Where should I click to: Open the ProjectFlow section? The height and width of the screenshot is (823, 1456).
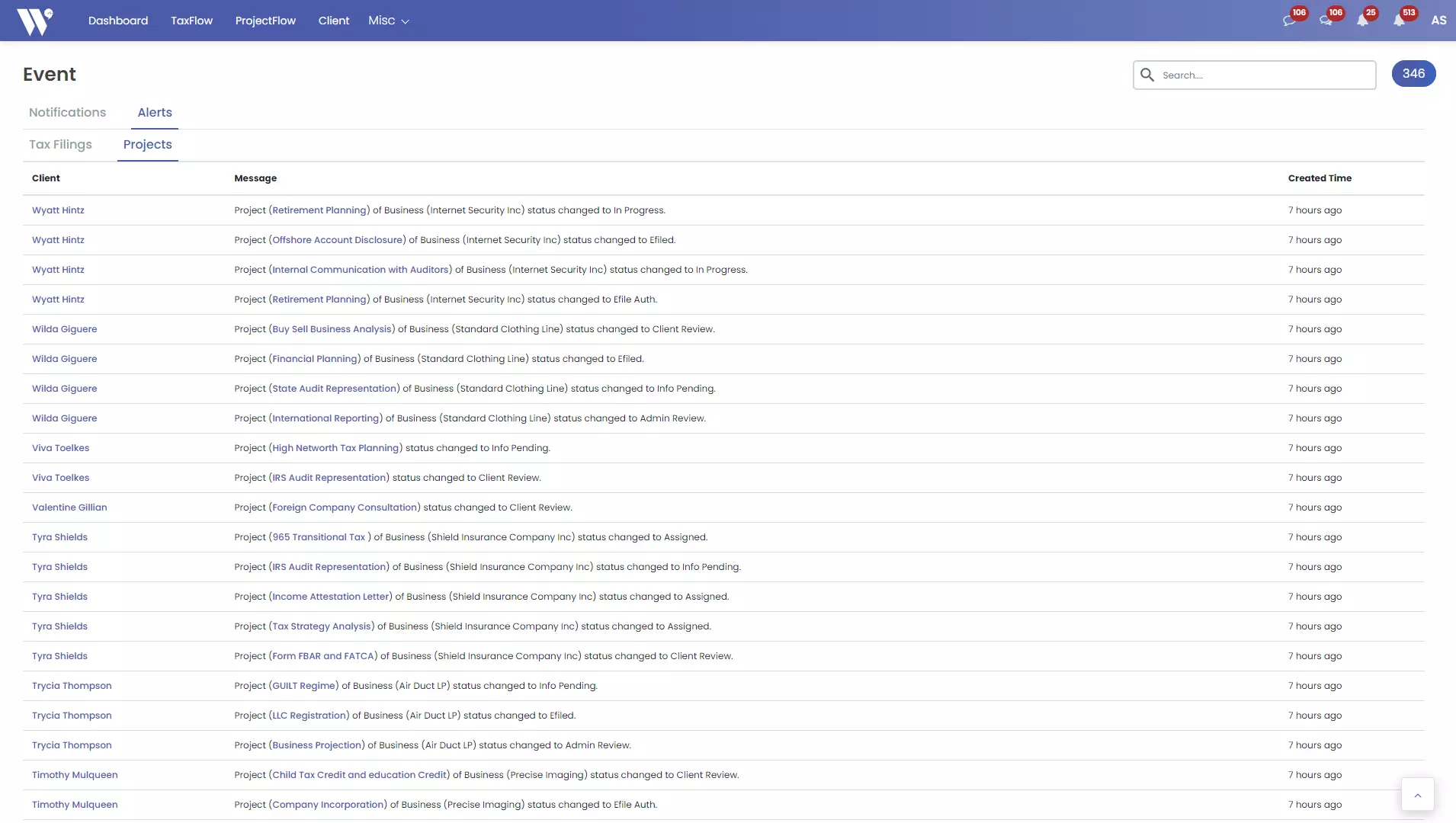[x=265, y=21]
